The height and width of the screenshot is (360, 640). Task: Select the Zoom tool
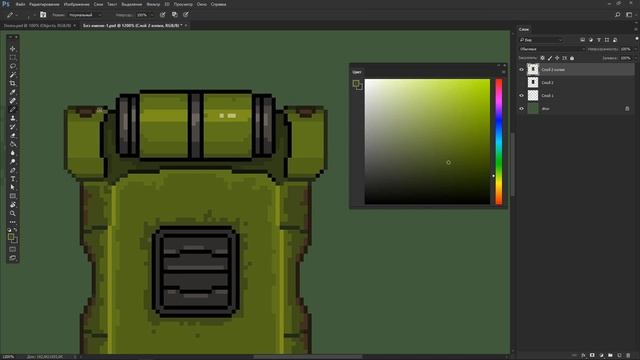pos(13,213)
